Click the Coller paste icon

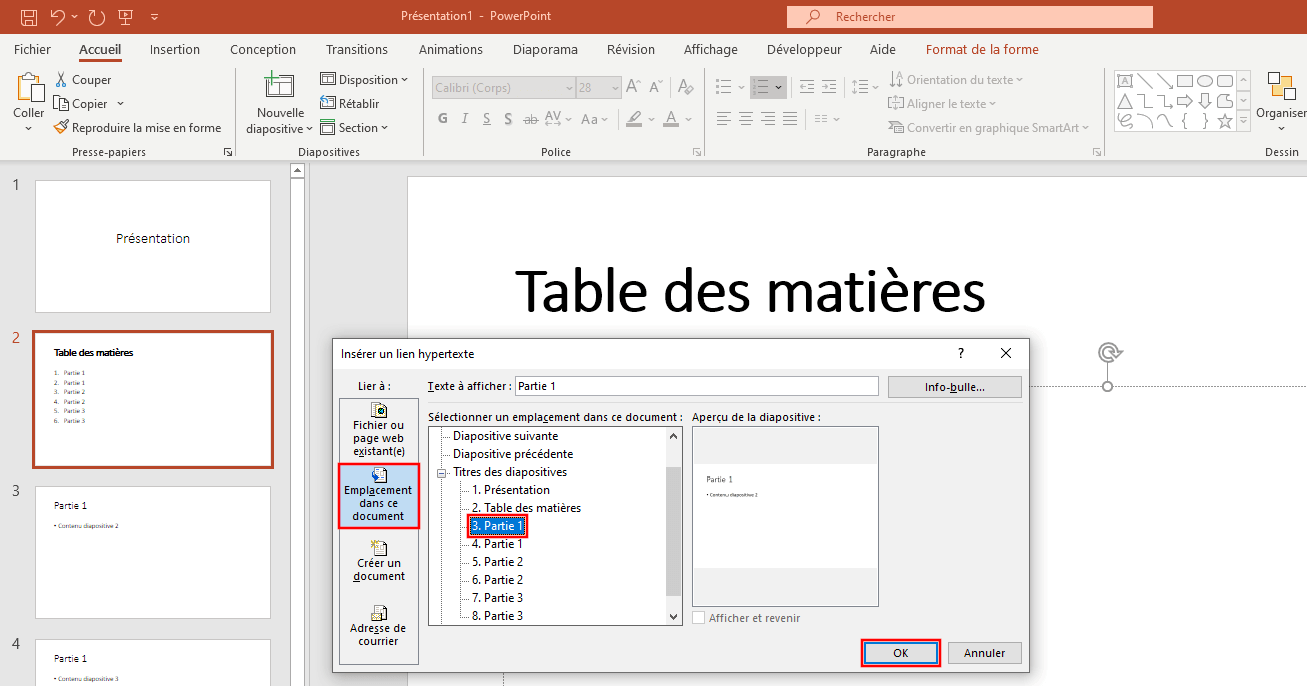[x=29, y=88]
